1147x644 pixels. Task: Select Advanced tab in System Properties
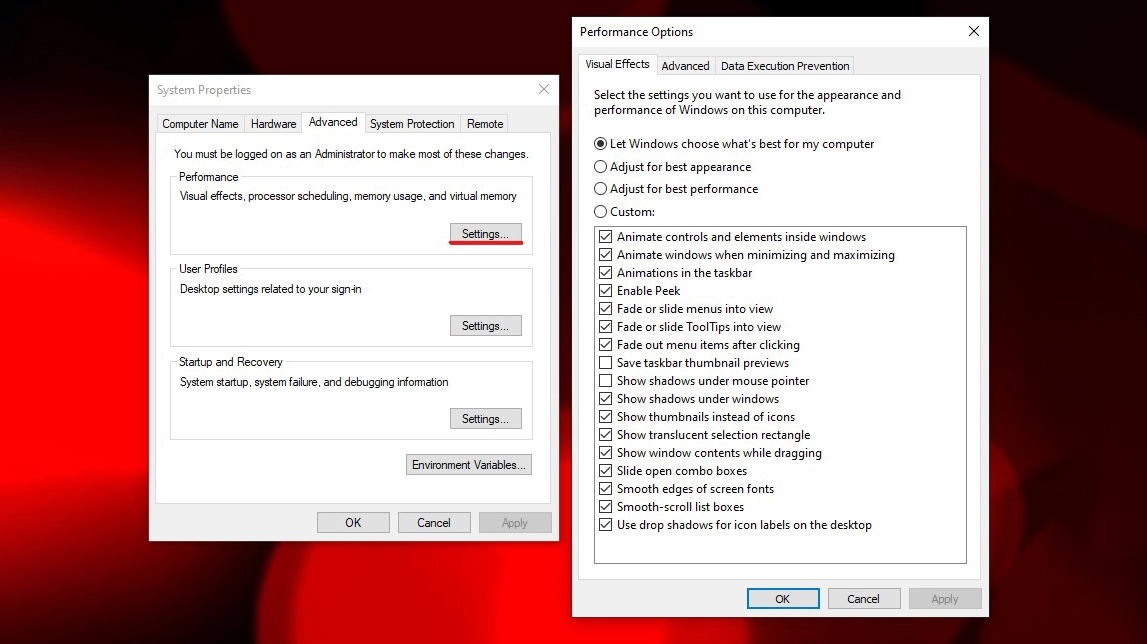click(x=333, y=122)
